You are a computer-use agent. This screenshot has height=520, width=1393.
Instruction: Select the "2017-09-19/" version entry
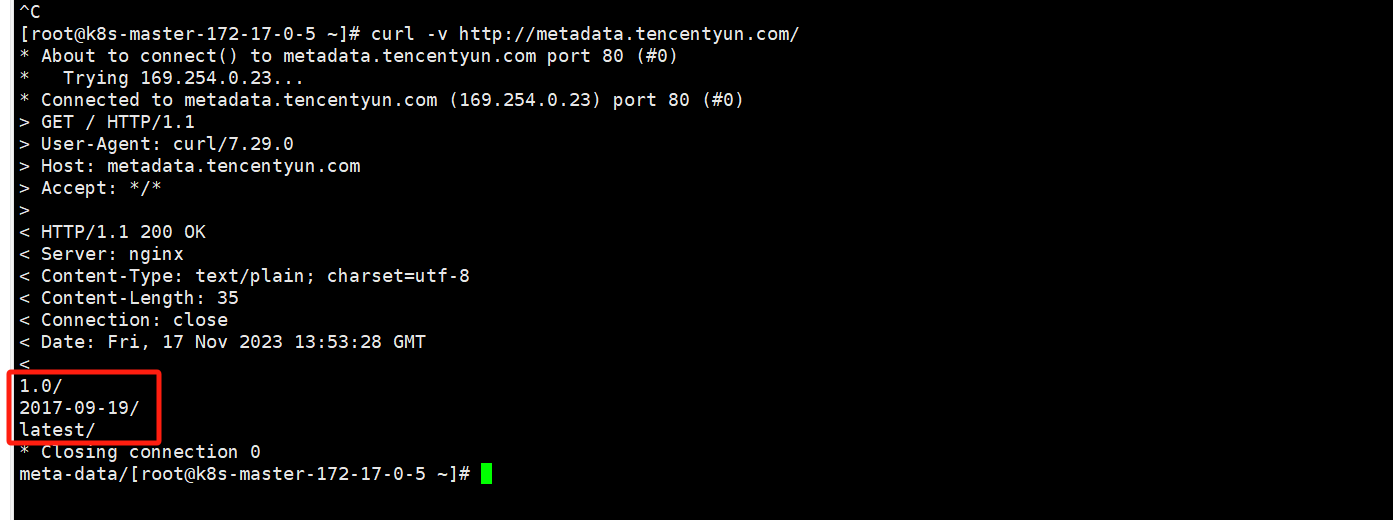tap(79, 408)
